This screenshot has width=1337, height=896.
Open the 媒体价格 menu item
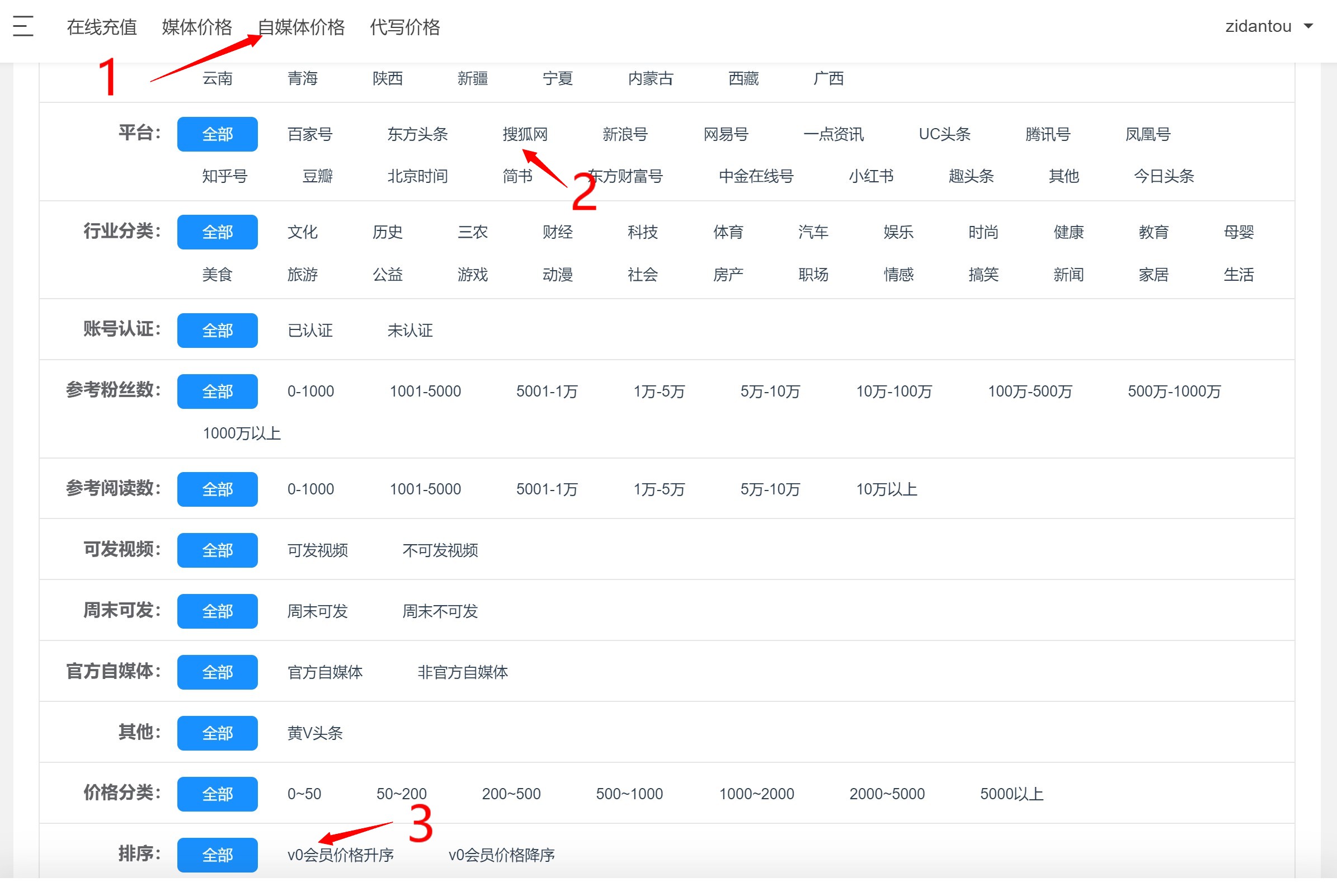[x=196, y=27]
